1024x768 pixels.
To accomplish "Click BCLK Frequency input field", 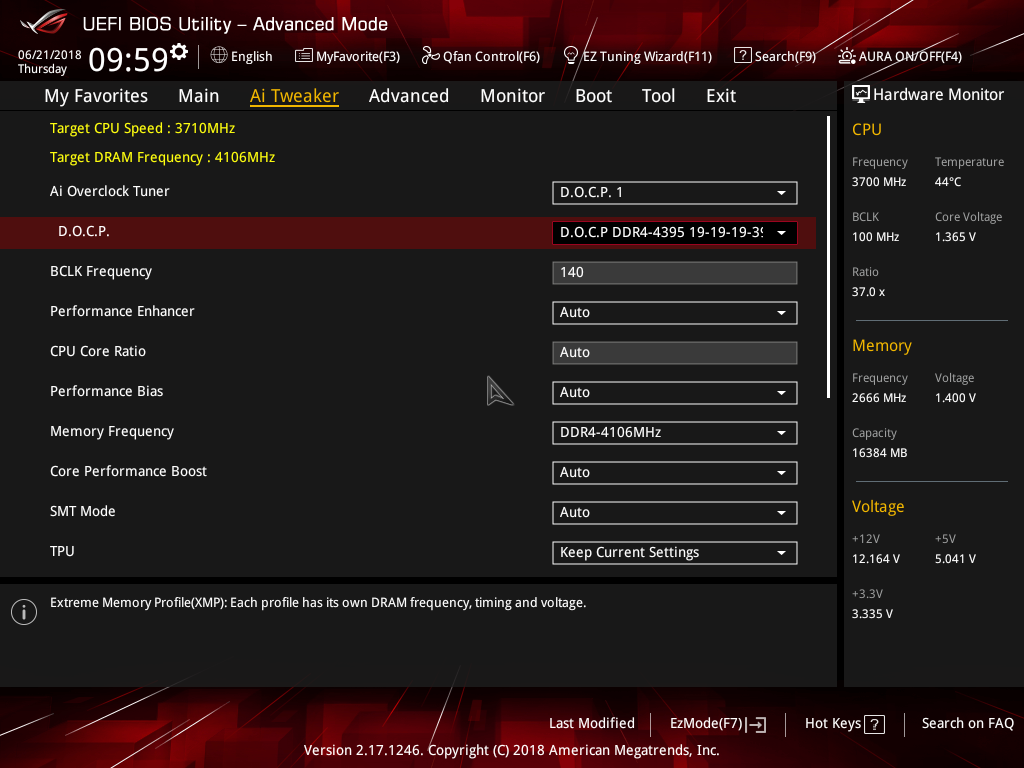I will pos(675,272).
